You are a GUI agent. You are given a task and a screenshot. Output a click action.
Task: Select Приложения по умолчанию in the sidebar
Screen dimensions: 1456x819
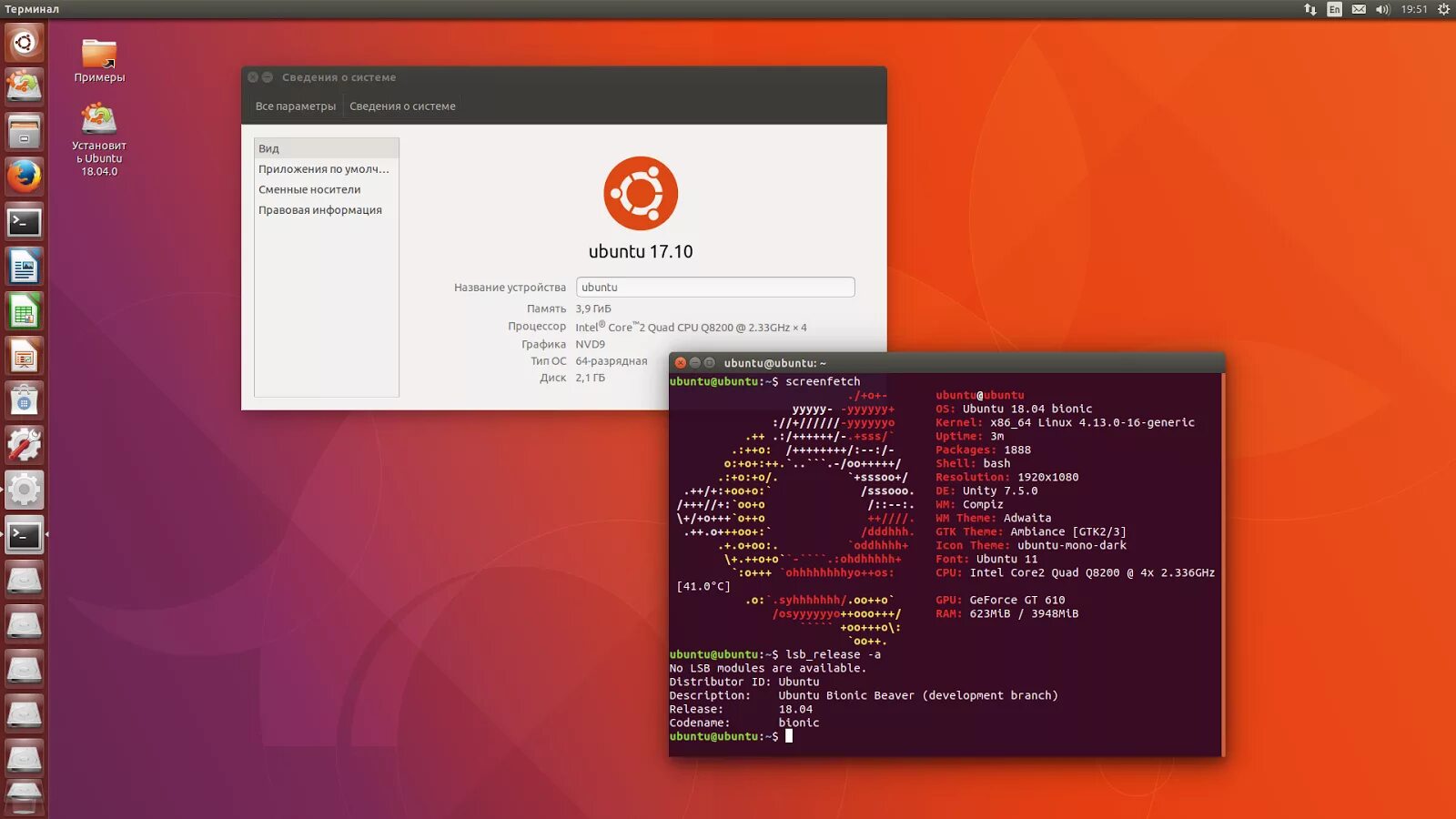[327, 169]
